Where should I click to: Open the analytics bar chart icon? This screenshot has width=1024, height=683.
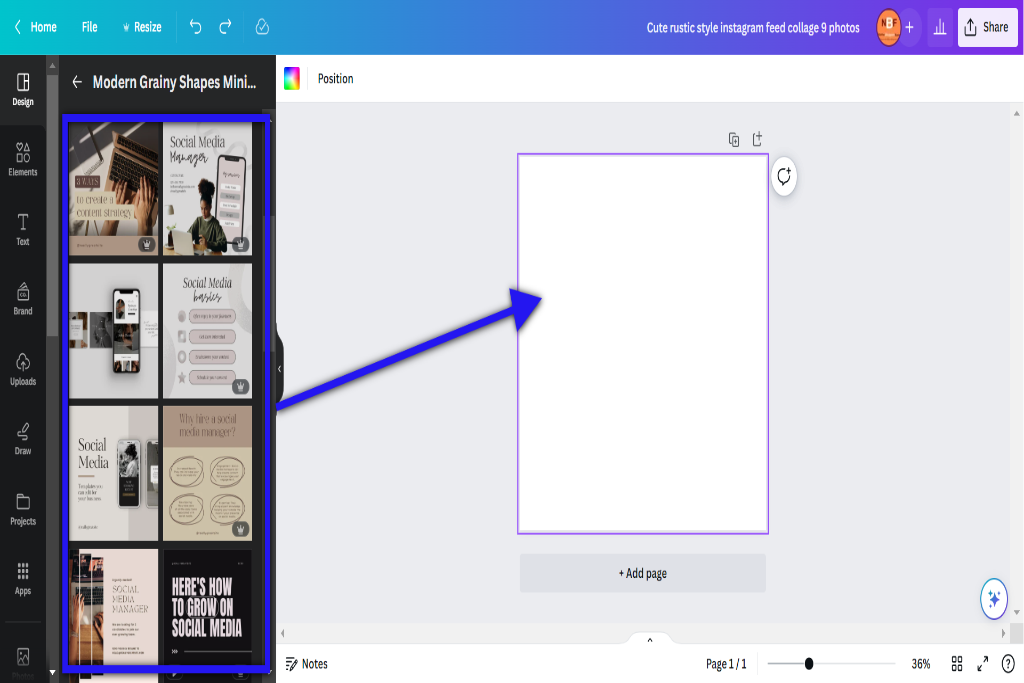(x=940, y=27)
